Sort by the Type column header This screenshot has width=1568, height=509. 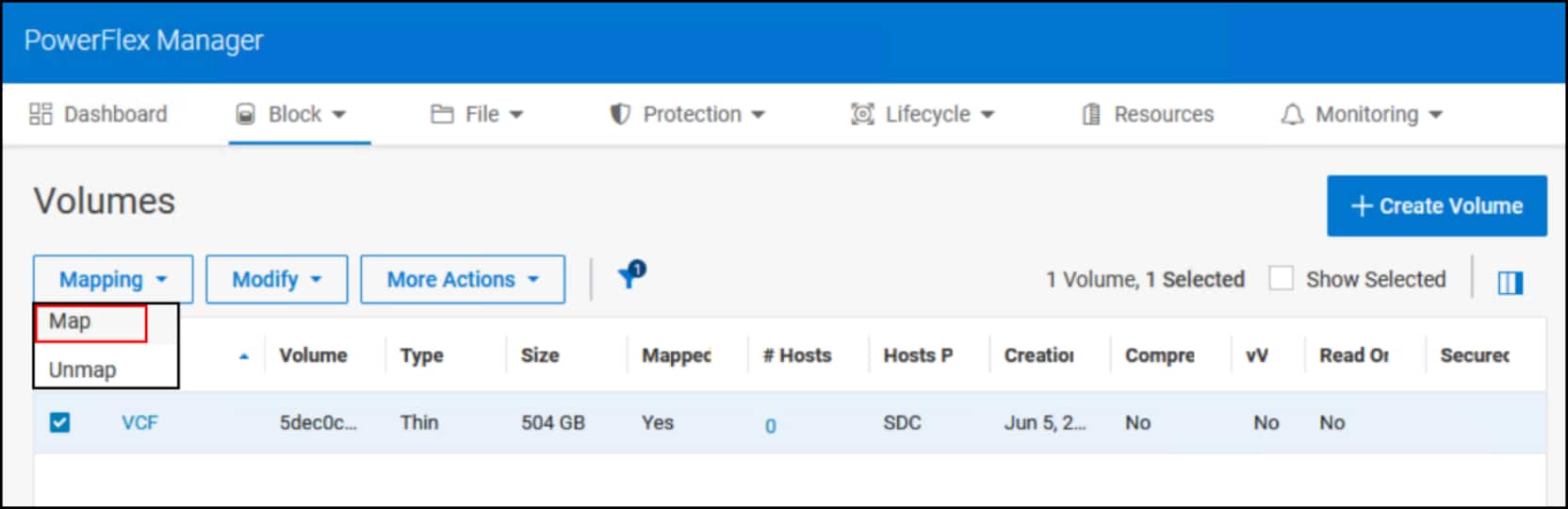coord(421,355)
